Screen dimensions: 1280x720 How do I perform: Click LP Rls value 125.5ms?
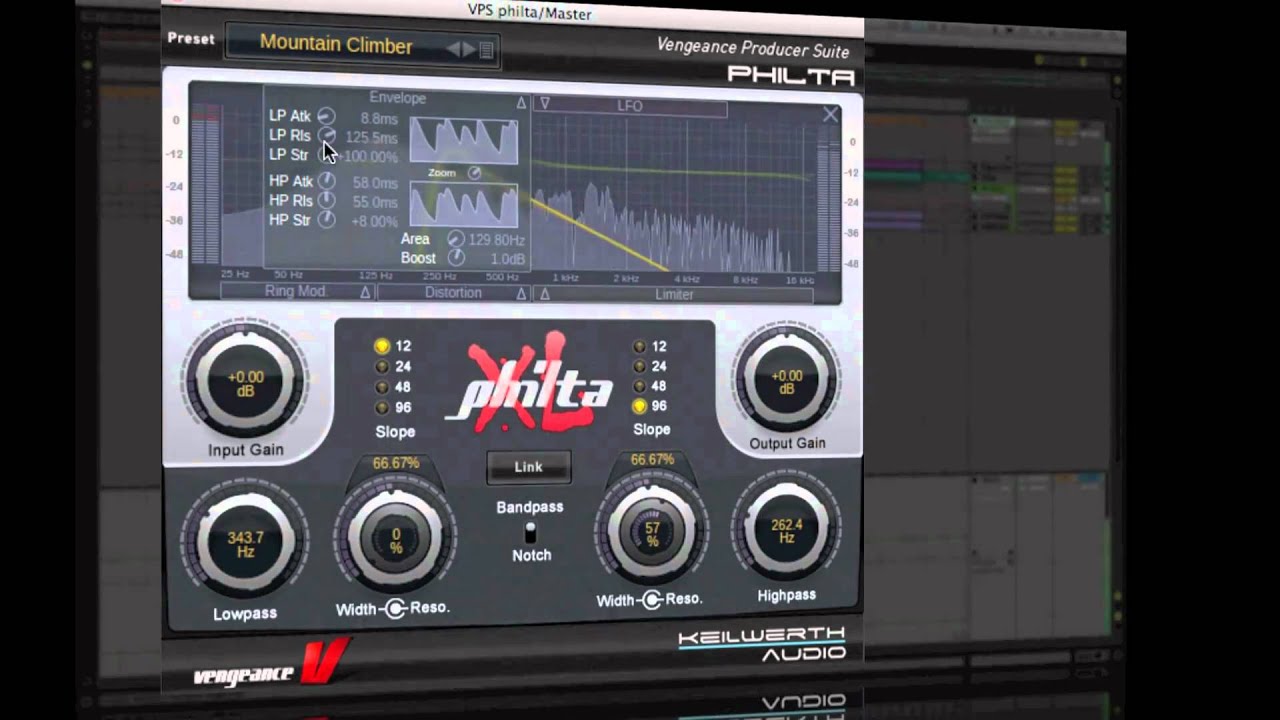point(371,137)
